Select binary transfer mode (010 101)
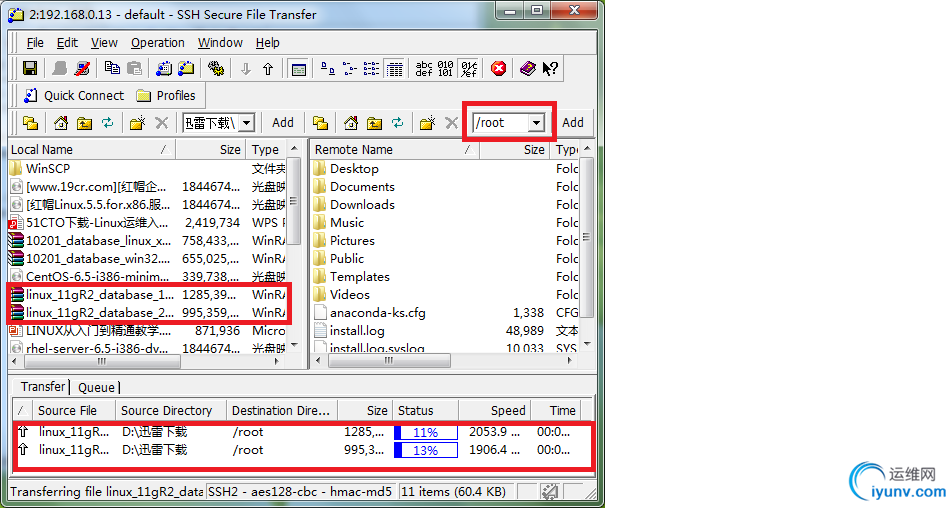The height and width of the screenshot is (508, 952). click(446, 69)
